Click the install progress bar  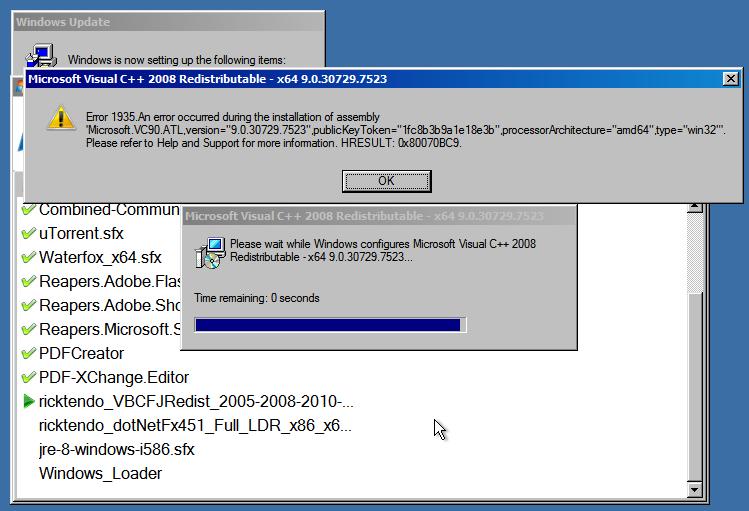point(330,325)
